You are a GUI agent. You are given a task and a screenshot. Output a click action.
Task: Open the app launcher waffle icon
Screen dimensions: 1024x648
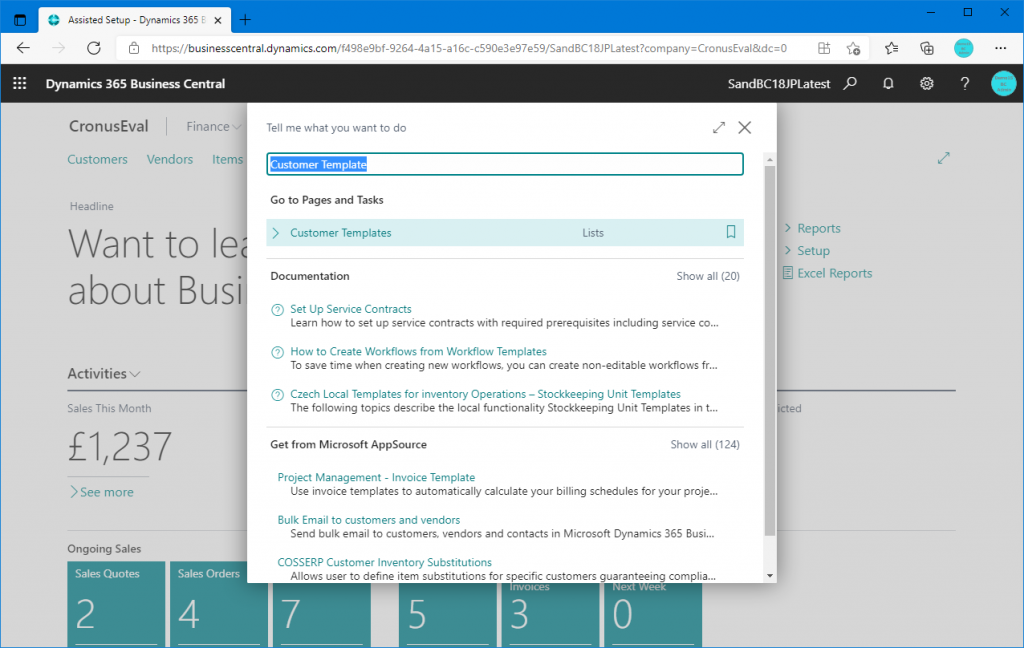tap(20, 84)
